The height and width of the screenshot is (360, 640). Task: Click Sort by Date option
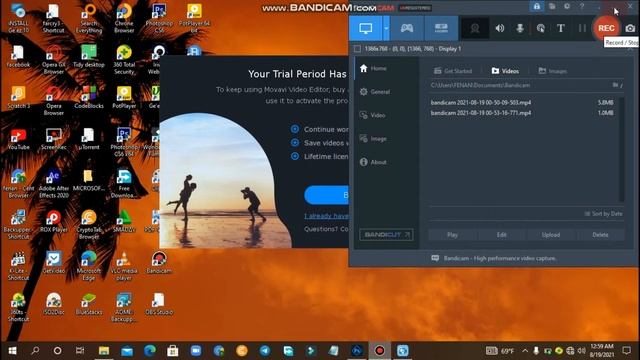[x=603, y=214]
